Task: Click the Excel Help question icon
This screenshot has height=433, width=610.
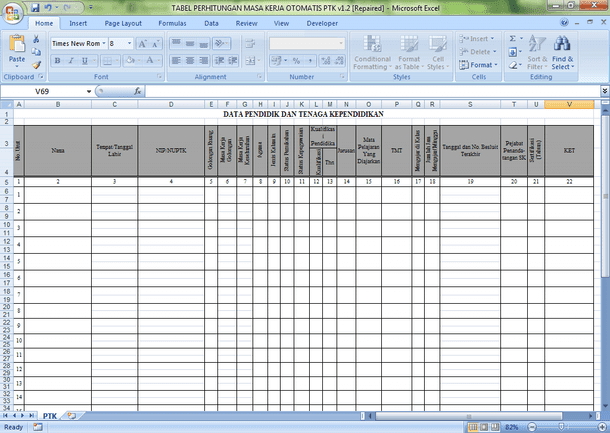Action: [x=564, y=23]
